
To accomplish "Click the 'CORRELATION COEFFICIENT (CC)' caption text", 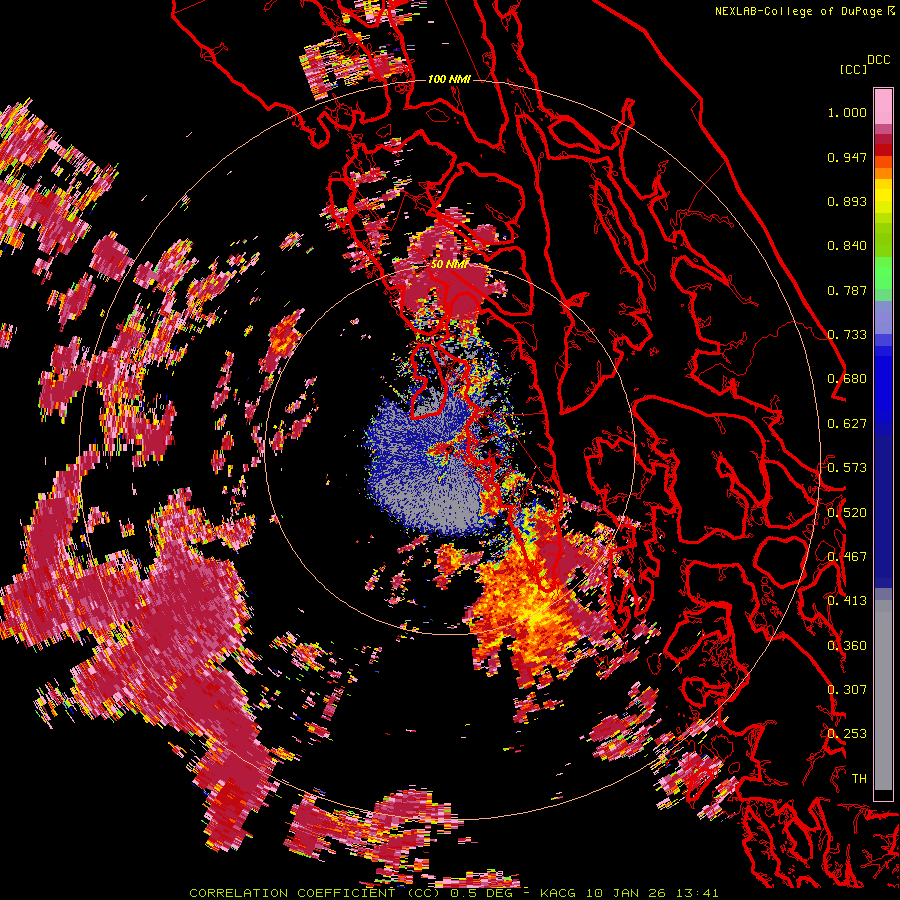I will pyautogui.click(x=315, y=893).
